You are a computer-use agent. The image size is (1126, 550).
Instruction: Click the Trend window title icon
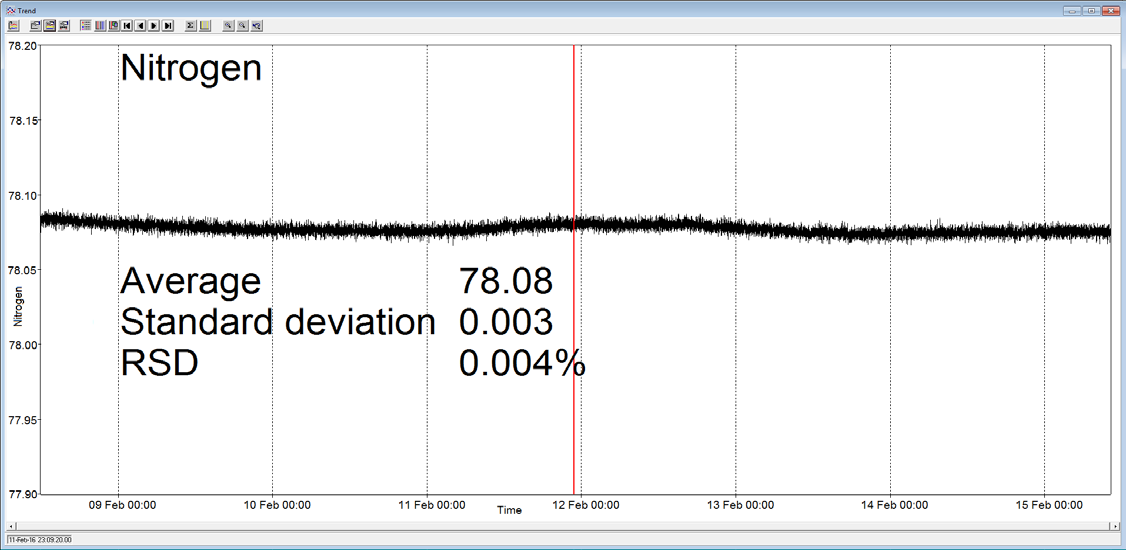(x=9, y=10)
